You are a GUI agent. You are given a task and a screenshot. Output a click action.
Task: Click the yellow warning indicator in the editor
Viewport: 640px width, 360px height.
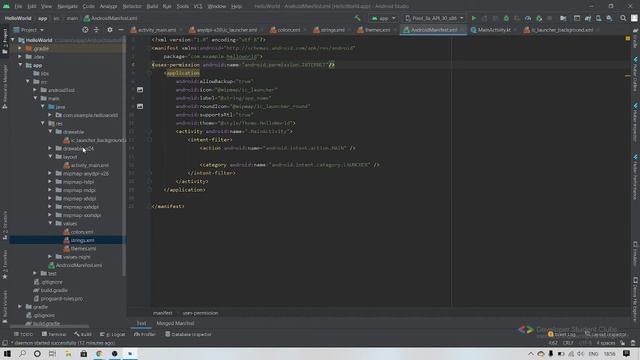click(627, 38)
